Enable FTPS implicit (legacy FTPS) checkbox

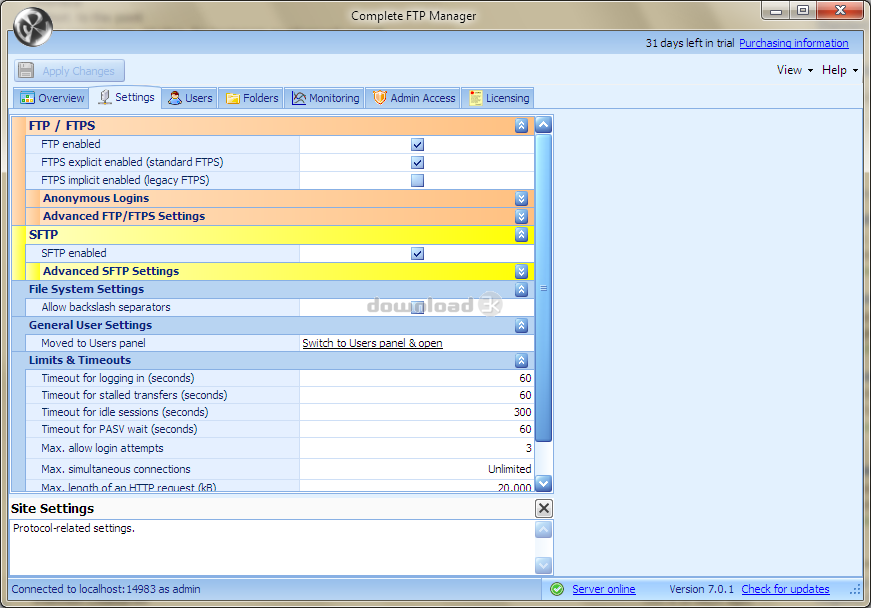click(417, 180)
